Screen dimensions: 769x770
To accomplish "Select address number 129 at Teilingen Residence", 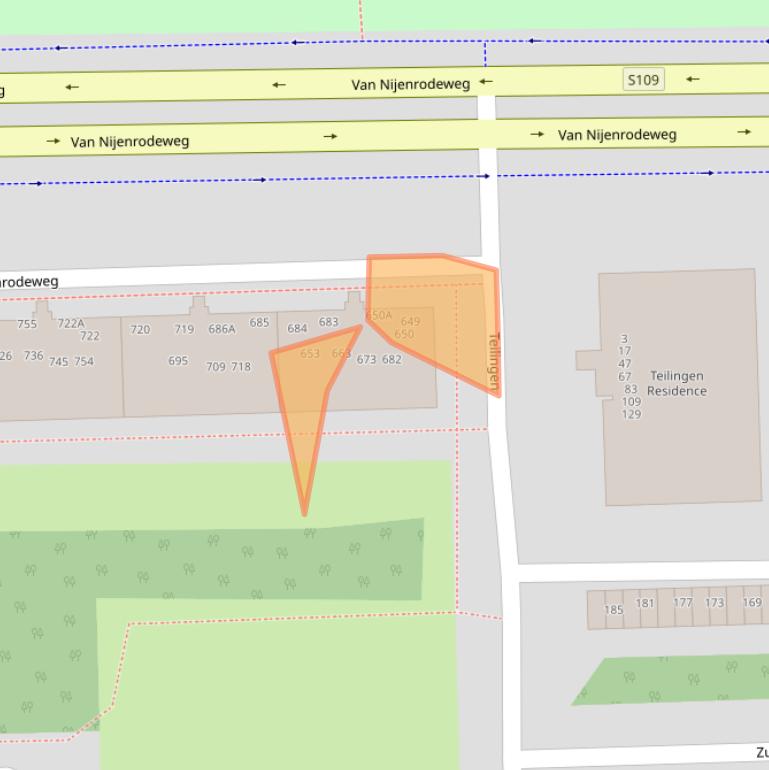I will [631, 415].
